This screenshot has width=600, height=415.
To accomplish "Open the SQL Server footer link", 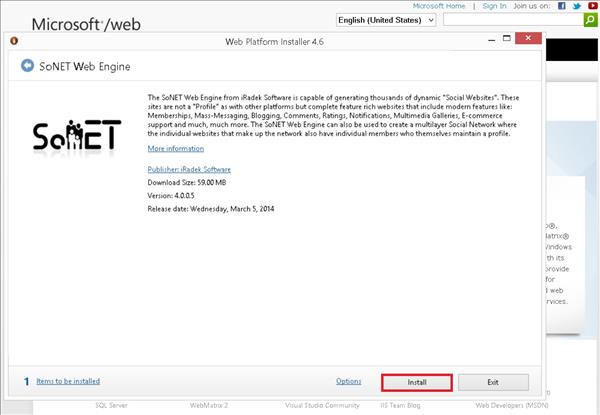I will pos(111,405).
